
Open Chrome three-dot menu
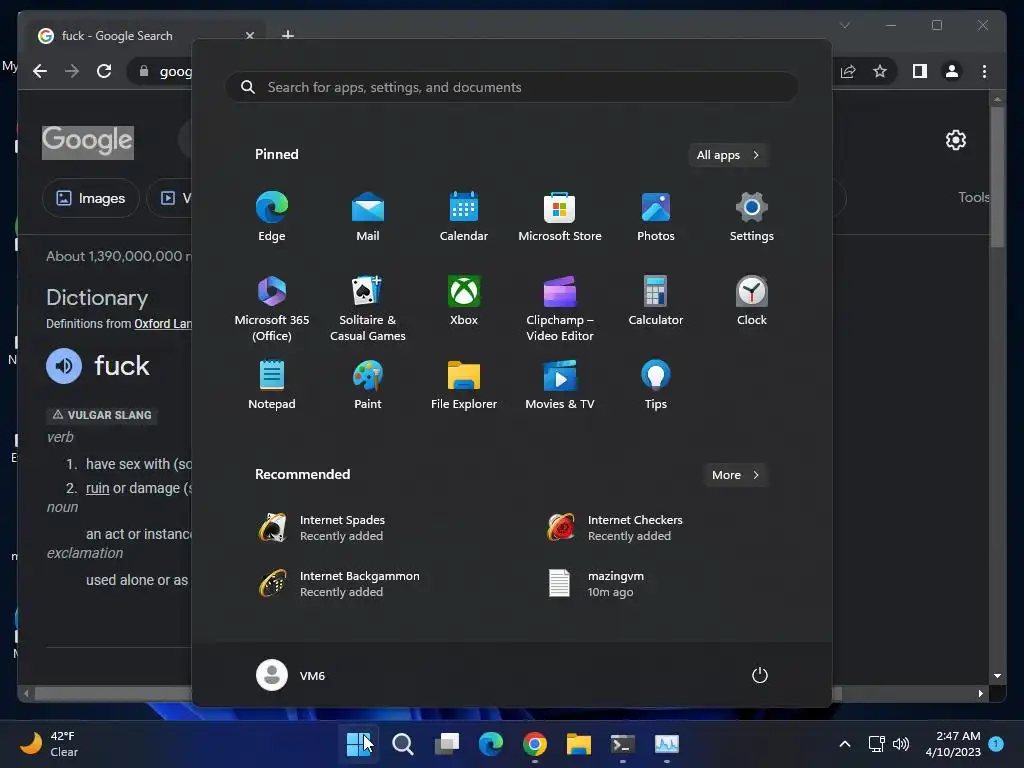click(x=984, y=71)
